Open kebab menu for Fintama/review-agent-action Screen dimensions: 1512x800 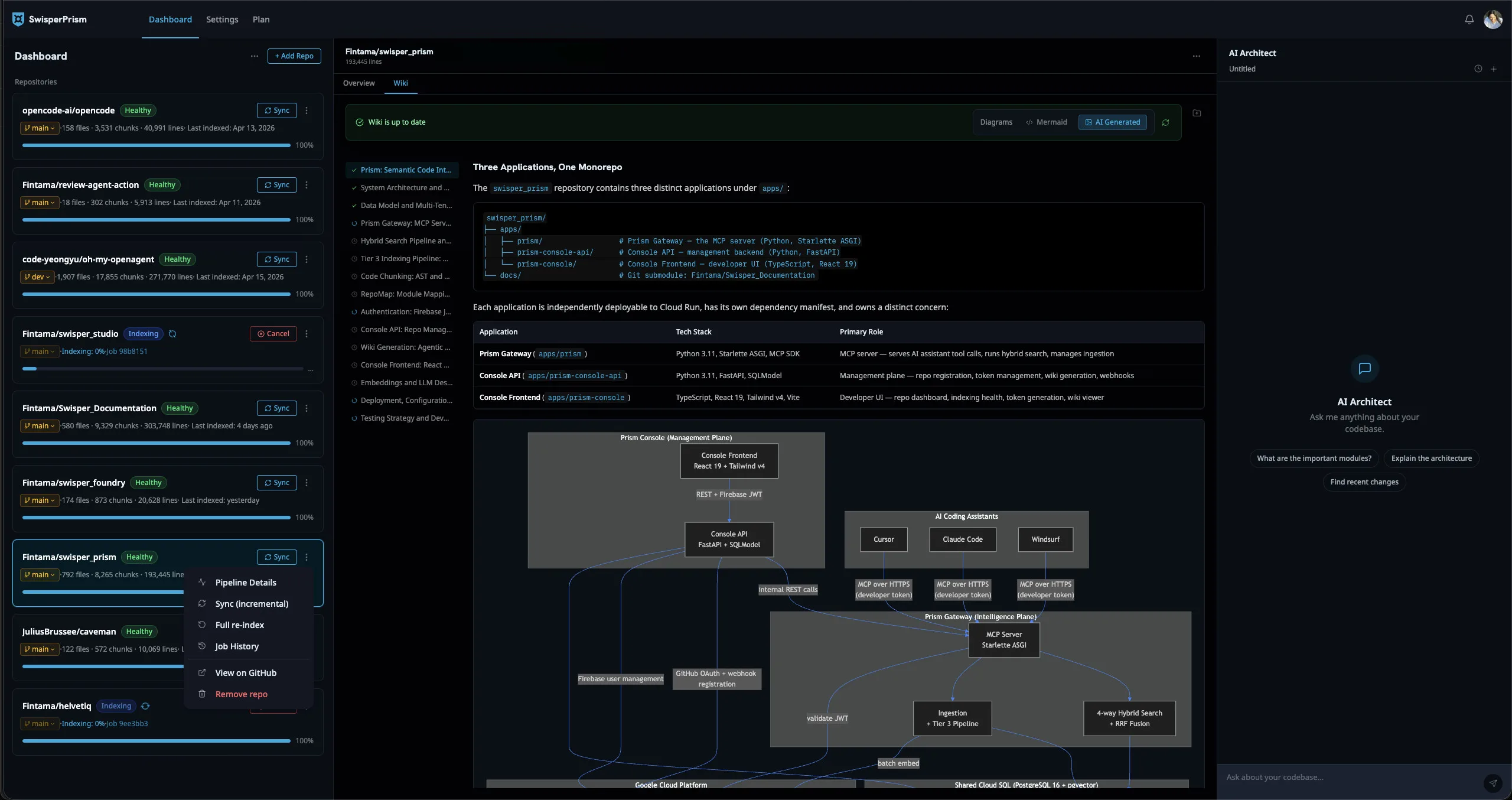306,185
